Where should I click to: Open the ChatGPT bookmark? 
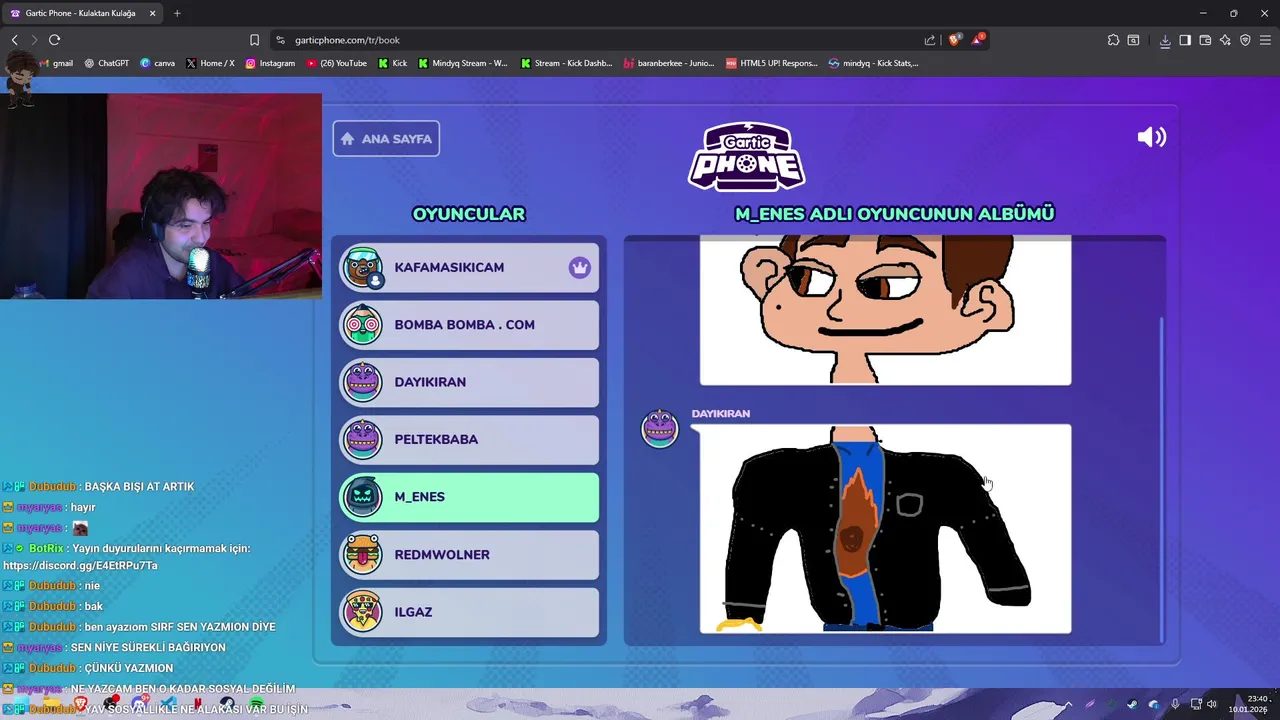[x=106, y=63]
